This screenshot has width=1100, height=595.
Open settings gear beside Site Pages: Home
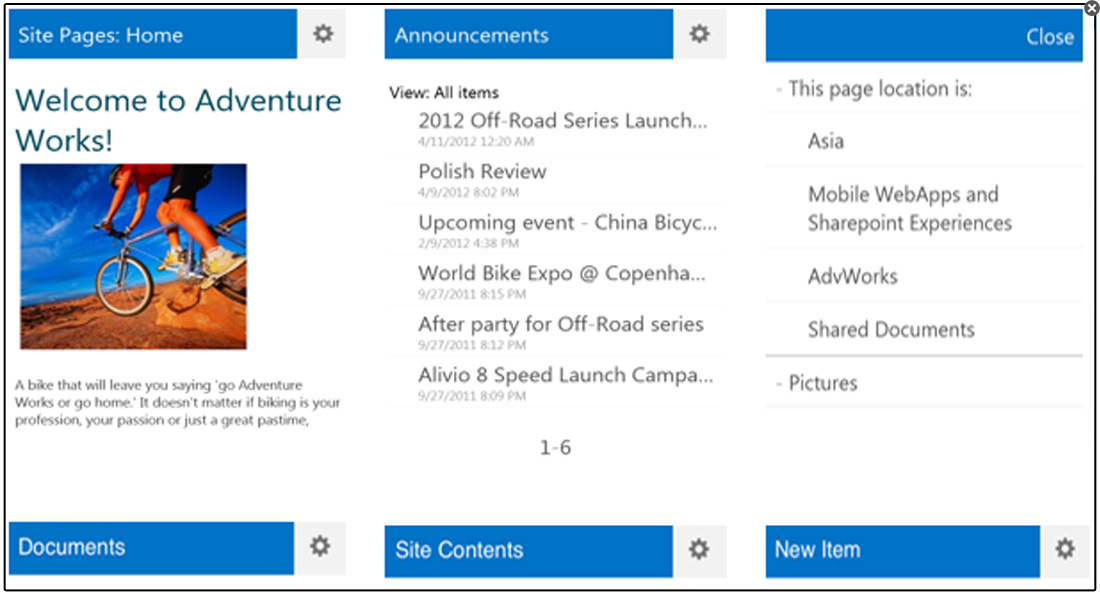[322, 34]
